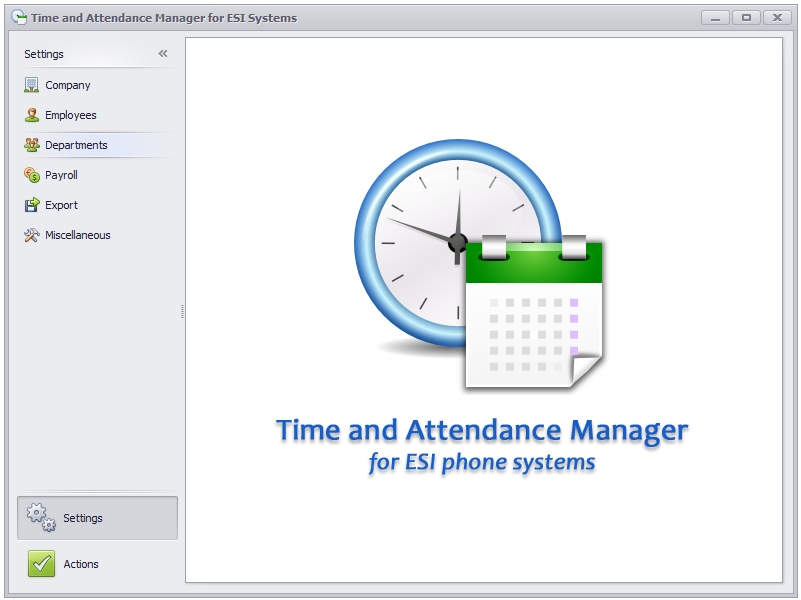Click the app icon in title bar
This screenshot has height=600, width=801.
19,17
